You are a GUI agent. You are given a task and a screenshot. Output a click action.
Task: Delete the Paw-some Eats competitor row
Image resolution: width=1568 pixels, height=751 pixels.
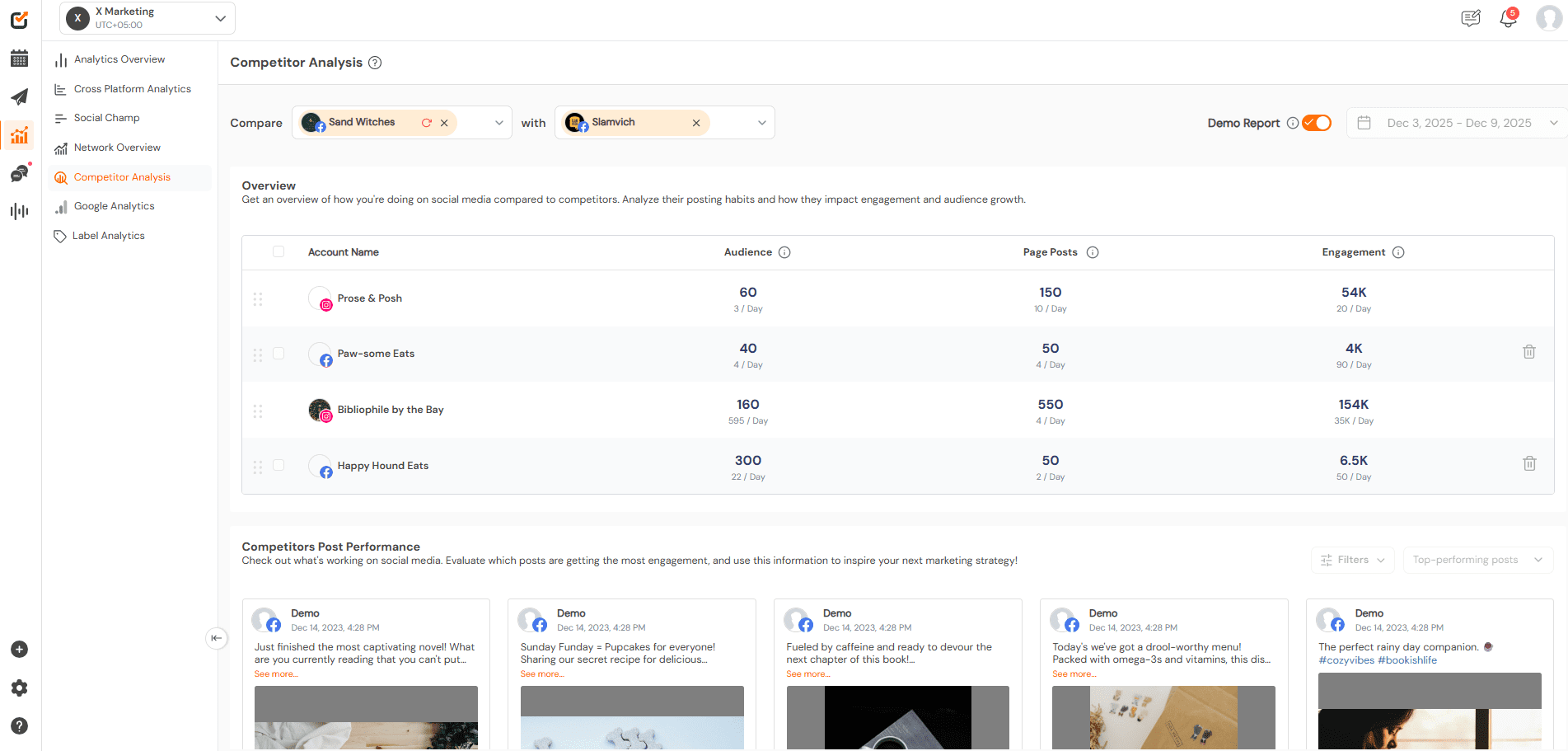point(1529,351)
